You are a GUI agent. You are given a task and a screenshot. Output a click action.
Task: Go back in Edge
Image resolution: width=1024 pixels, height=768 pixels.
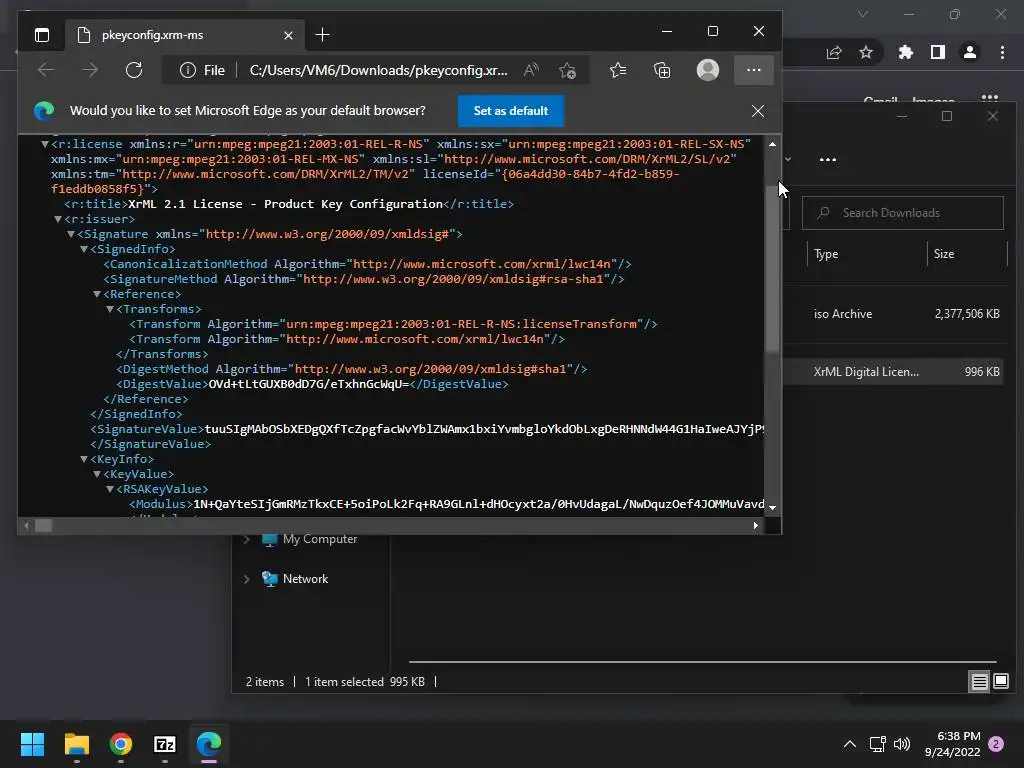pyautogui.click(x=46, y=70)
